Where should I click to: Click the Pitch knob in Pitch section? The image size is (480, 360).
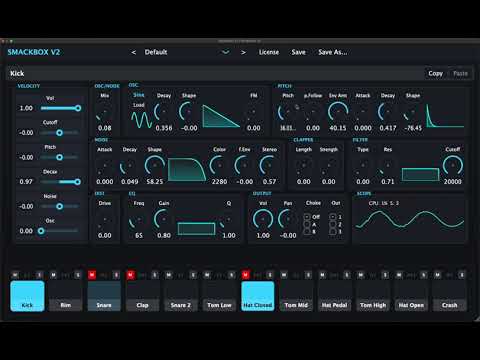point(287,112)
